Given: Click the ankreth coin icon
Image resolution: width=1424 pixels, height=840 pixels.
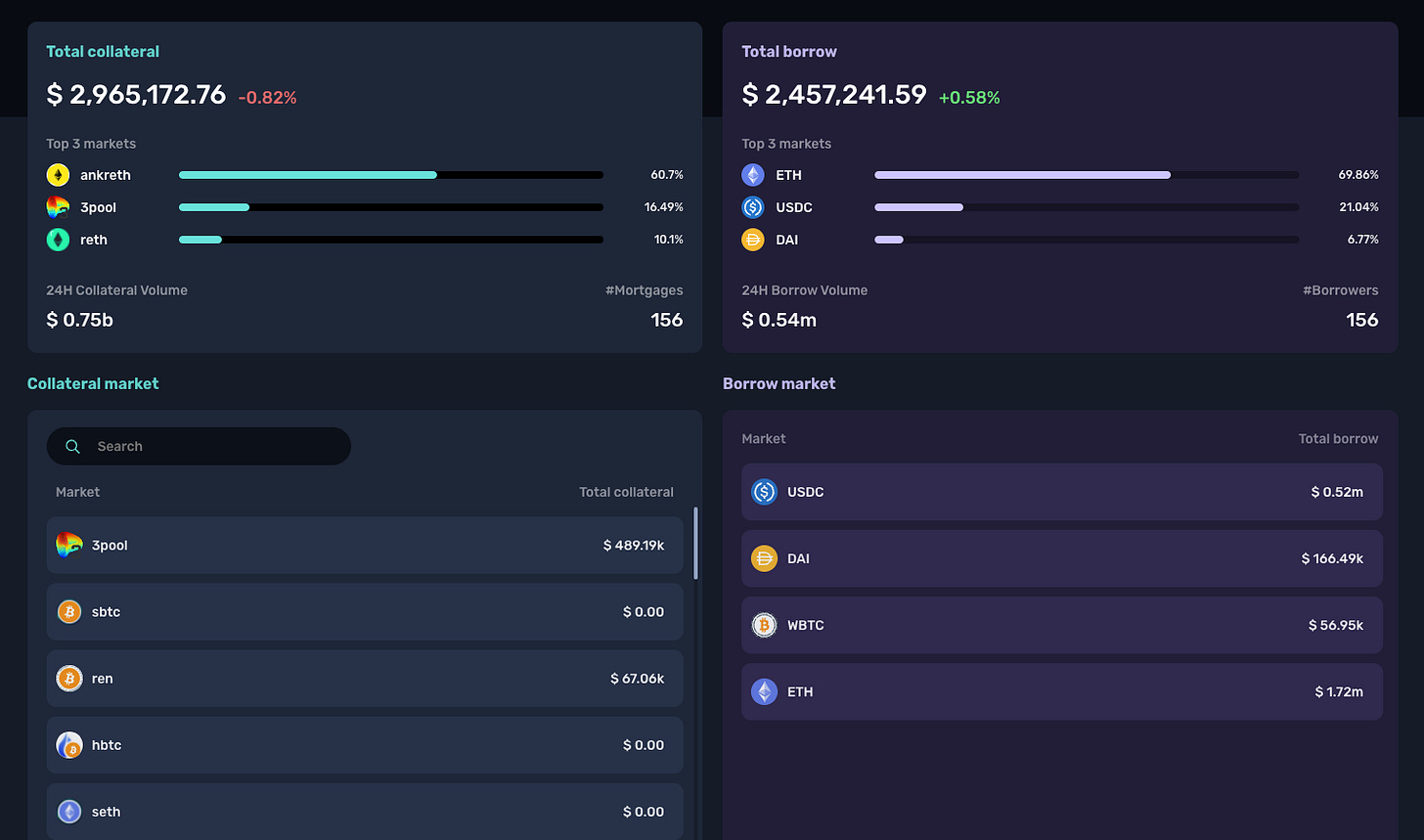Looking at the screenshot, I should click(x=58, y=175).
